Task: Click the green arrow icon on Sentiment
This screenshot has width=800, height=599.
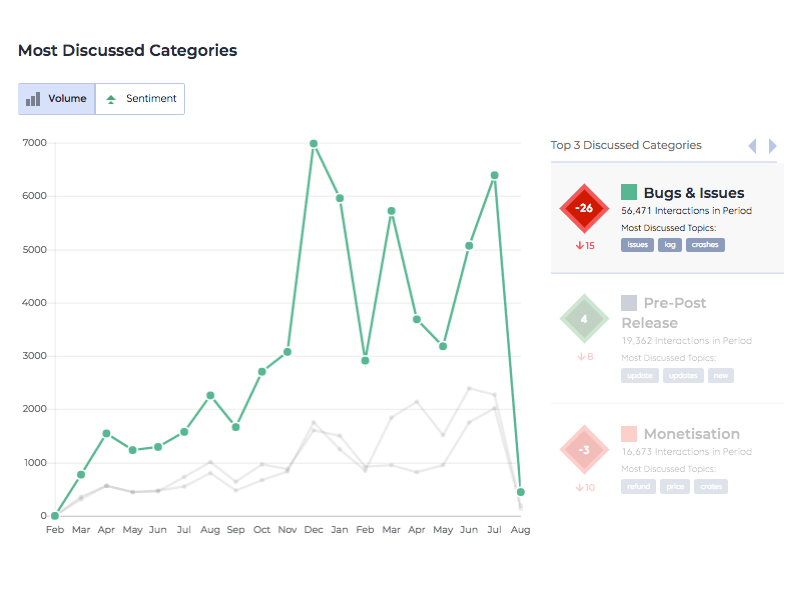Action: click(x=111, y=99)
